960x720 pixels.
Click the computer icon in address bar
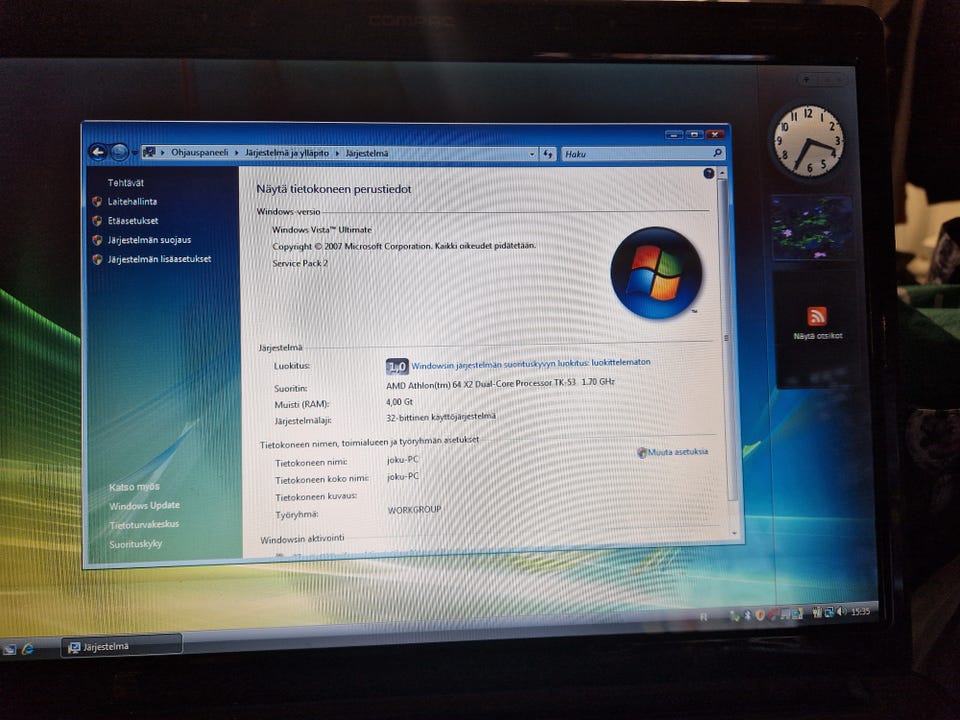[149, 152]
